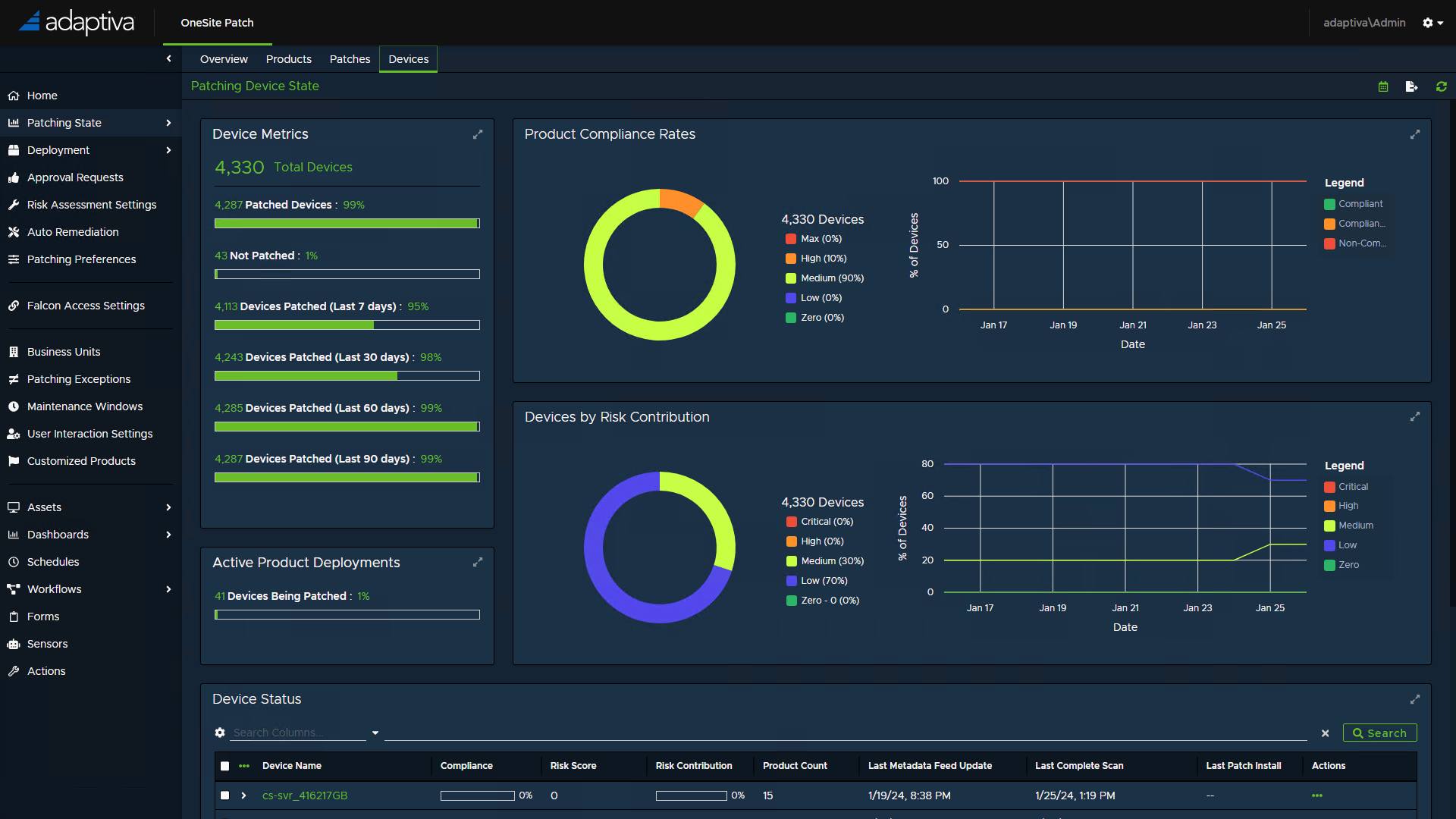1456x819 pixels.
Task: Open the three-dot actions for cs-svr_416217GB
Action: (1317, 795)
